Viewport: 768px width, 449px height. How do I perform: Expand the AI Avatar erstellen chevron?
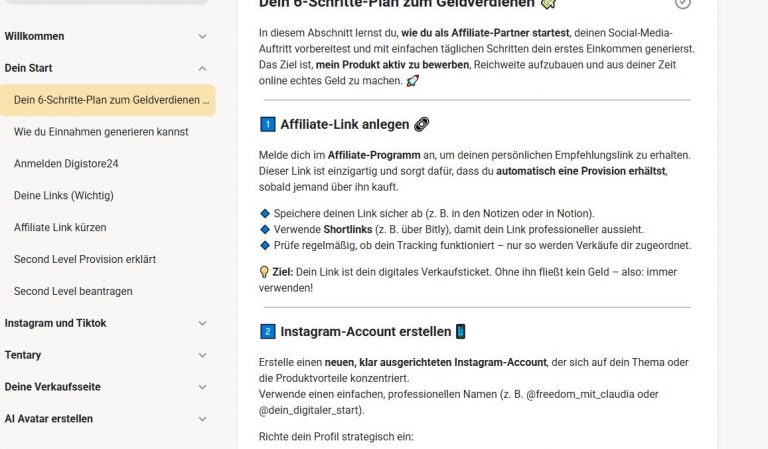coord(203,419)
